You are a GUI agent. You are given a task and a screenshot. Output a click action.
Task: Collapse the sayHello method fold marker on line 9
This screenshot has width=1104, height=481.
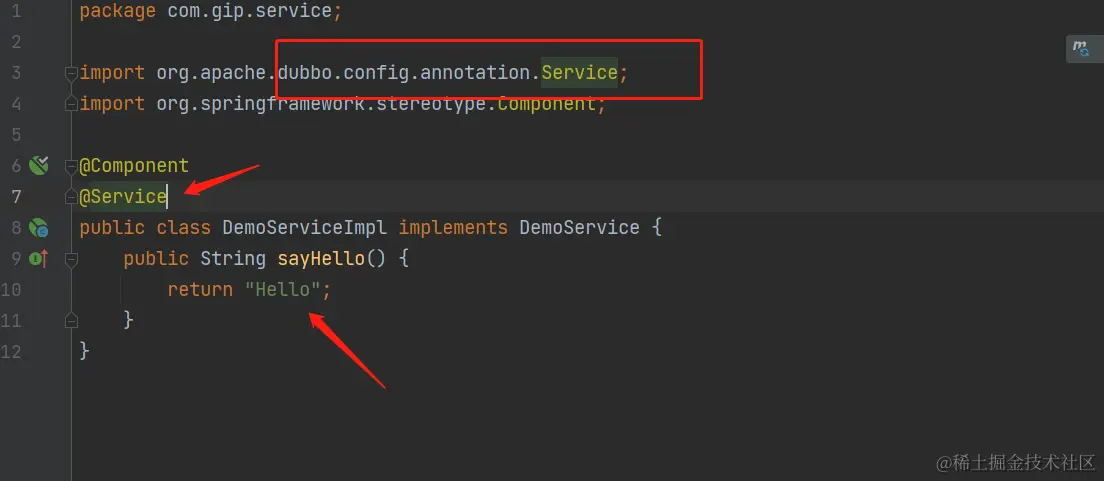[x=70, y=259]
